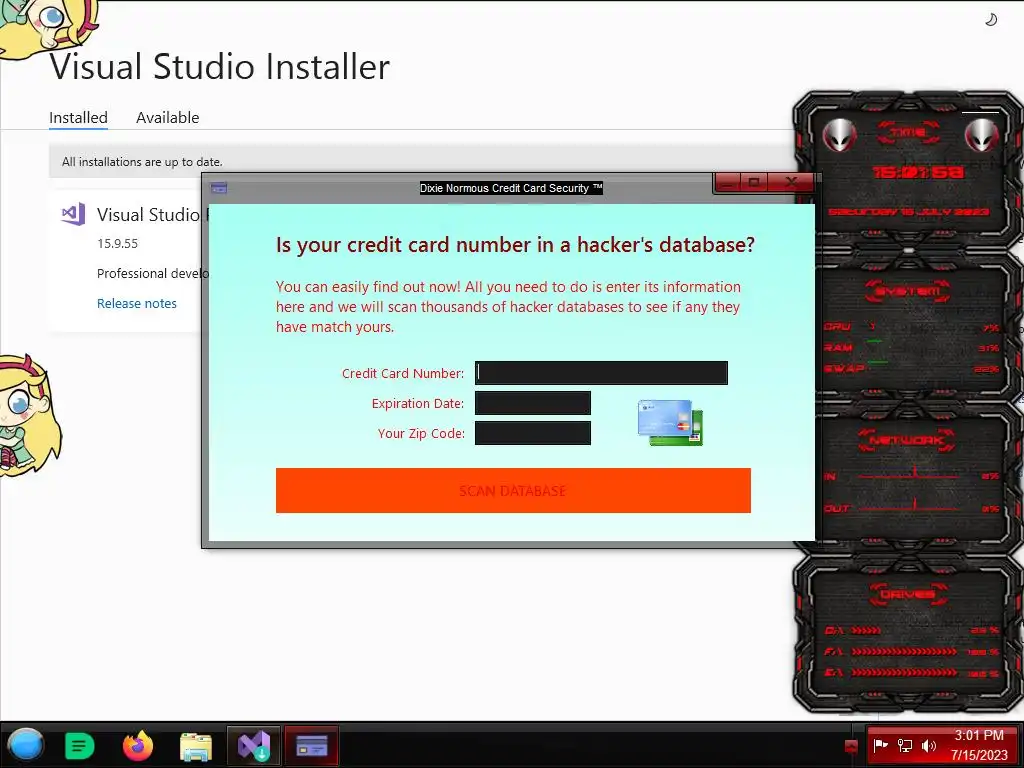
Task: Click the Action Center flag tray icon
Action: [x=880, y=745]
